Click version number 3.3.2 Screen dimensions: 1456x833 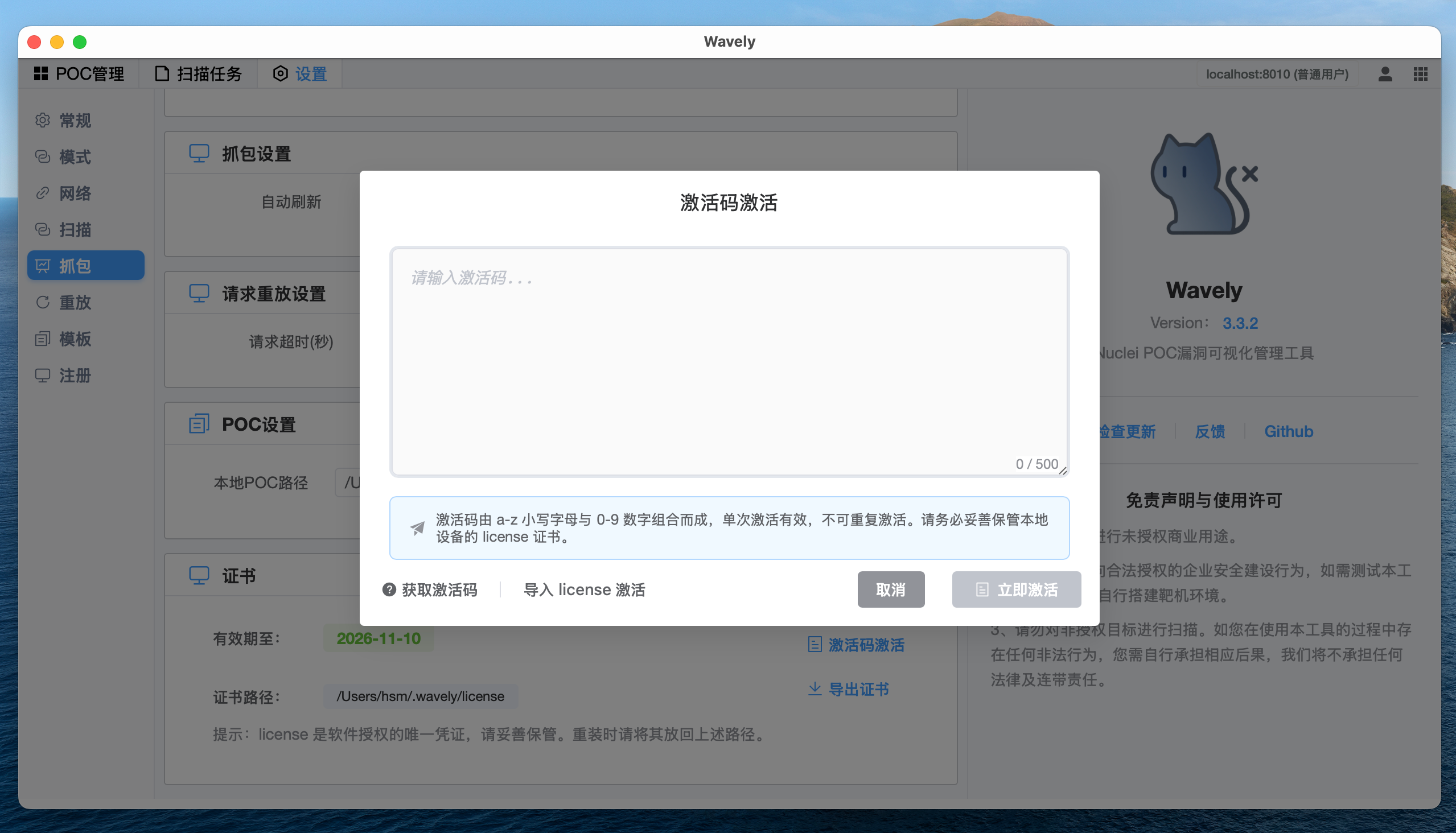pyautogui.click(x=1240, y=323)
